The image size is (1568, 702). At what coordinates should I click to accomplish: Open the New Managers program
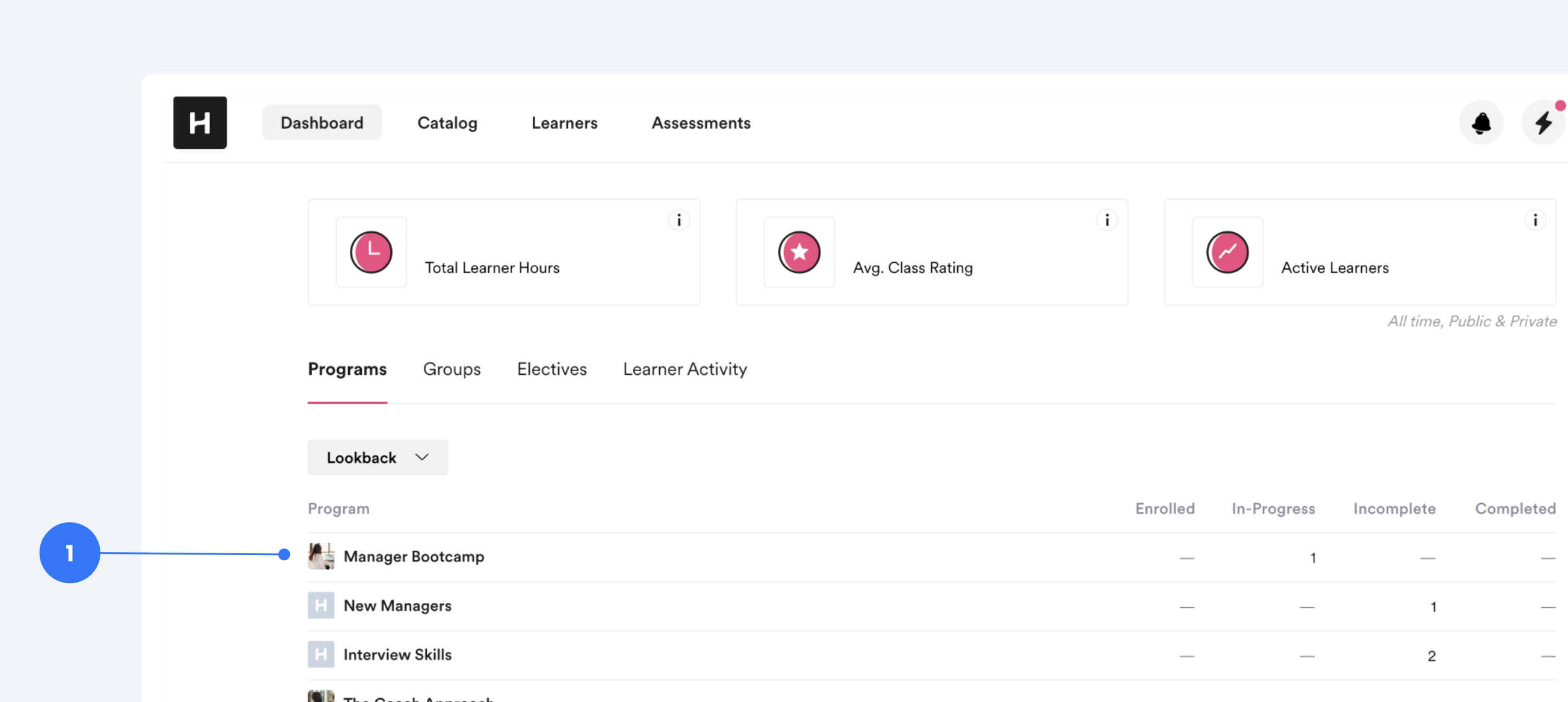click(397, 605)
